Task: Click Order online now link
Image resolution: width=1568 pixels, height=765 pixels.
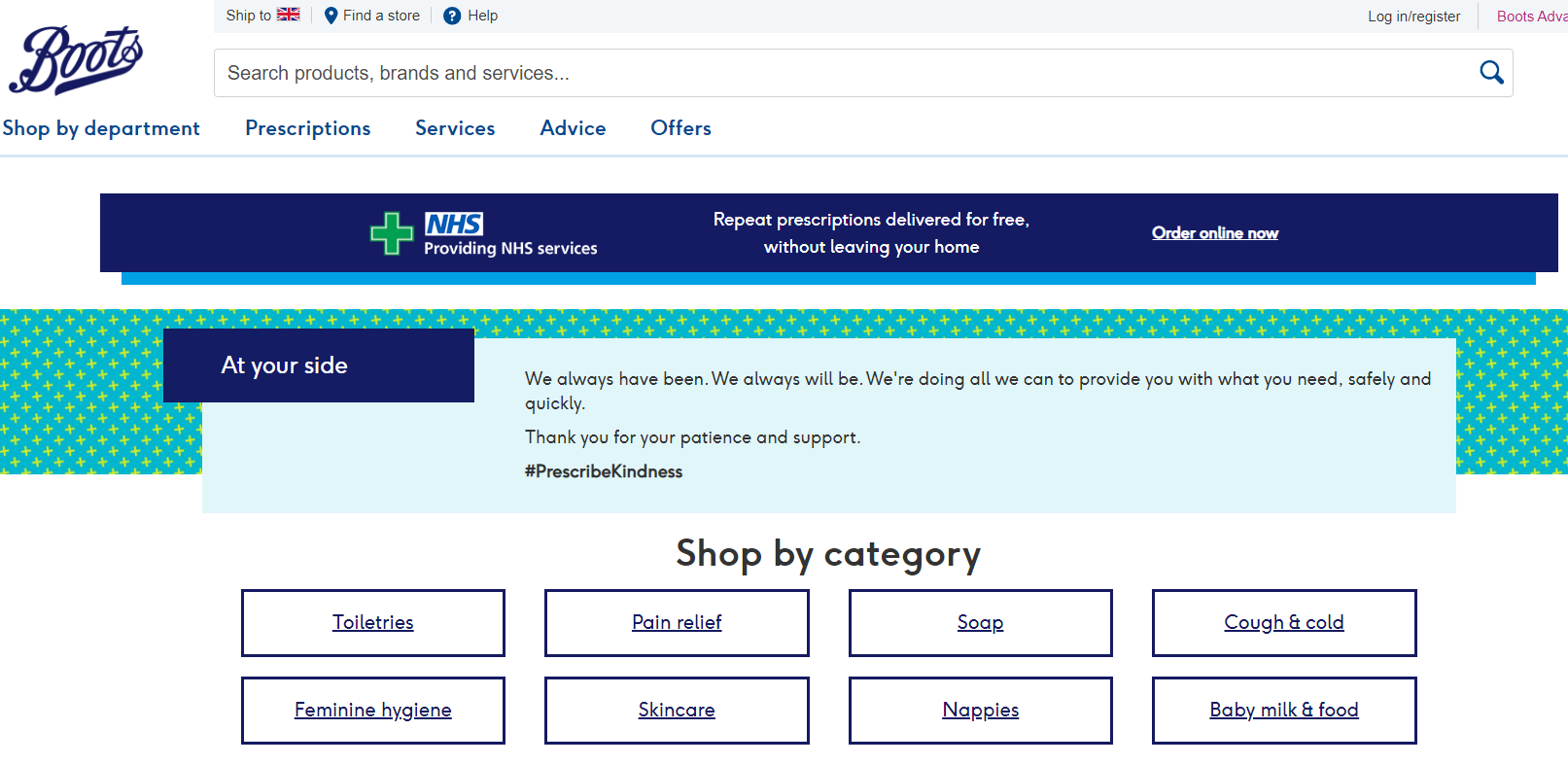Action: (1214, 233)
